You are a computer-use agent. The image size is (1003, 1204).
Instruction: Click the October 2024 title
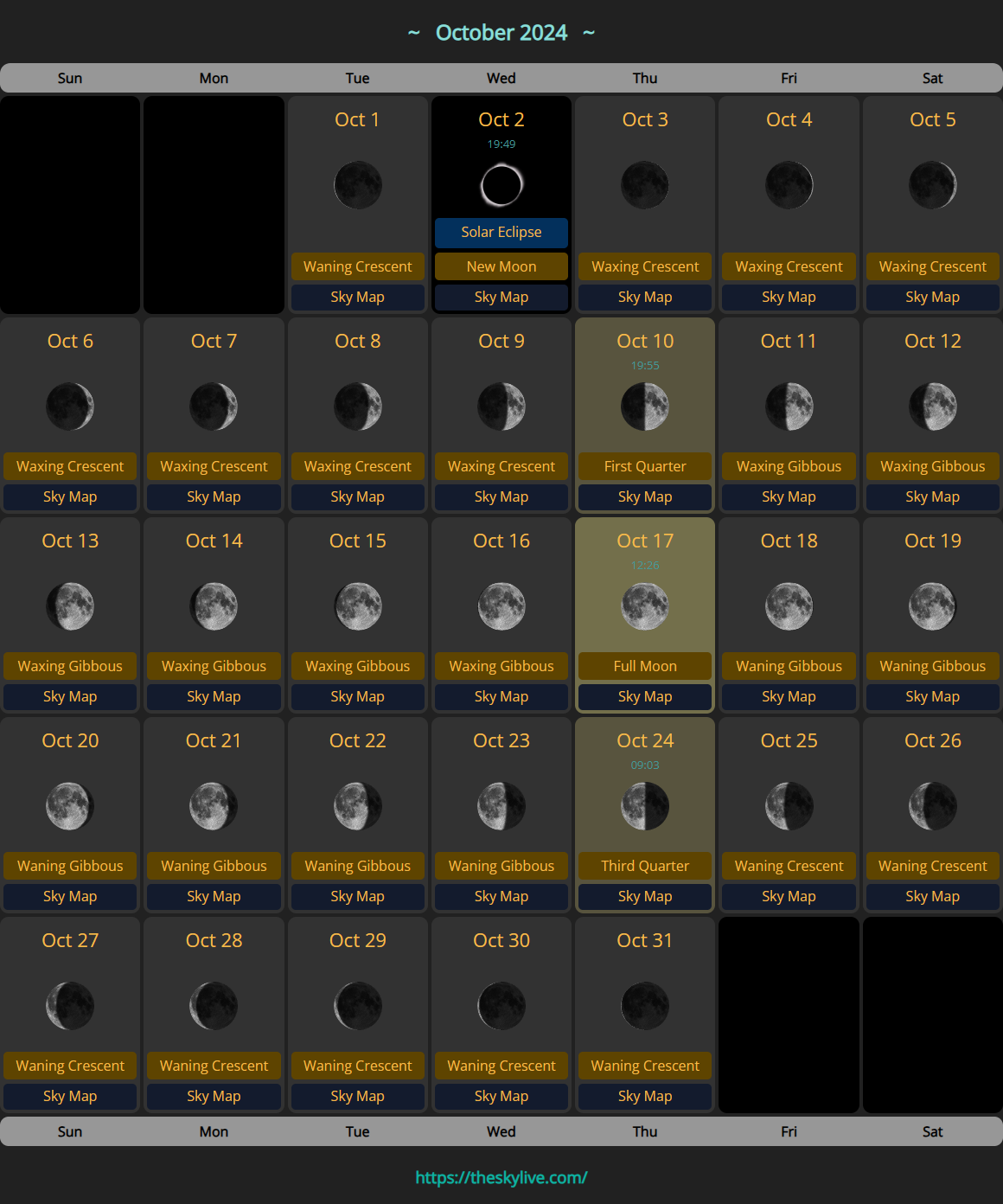[501, 33]
